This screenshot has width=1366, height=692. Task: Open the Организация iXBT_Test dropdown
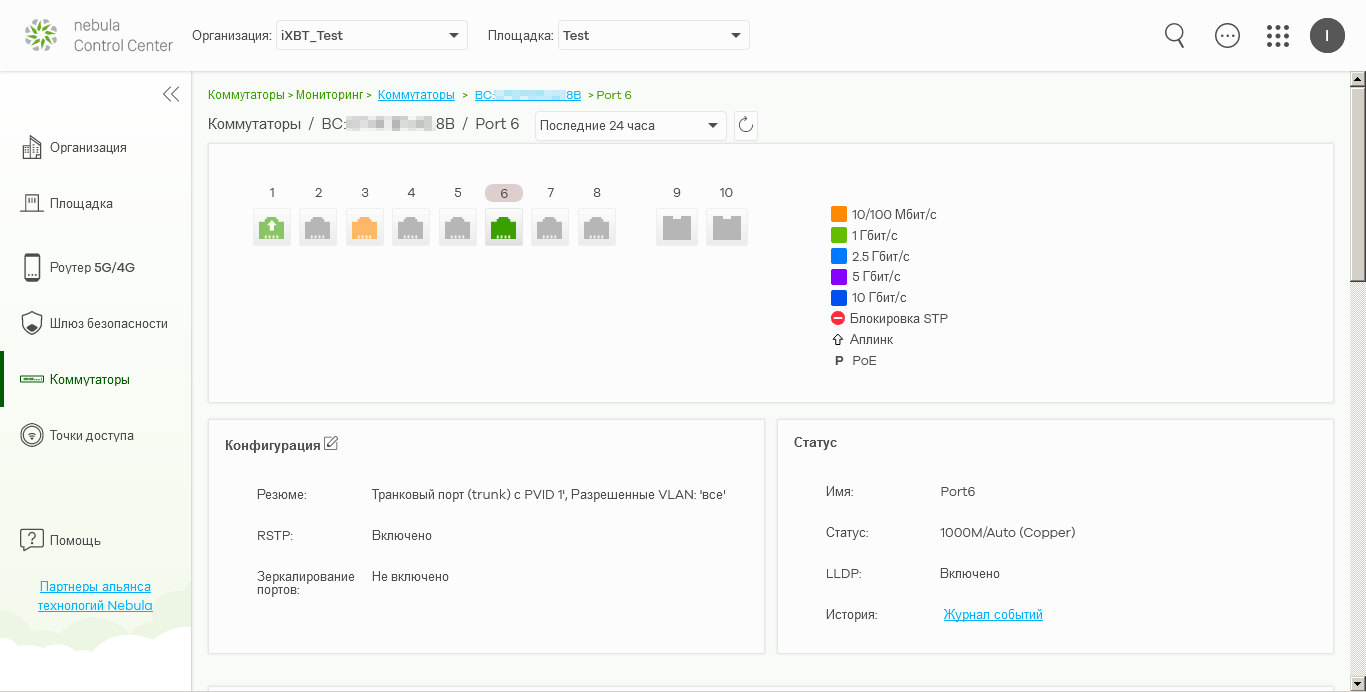pos(371,35)
